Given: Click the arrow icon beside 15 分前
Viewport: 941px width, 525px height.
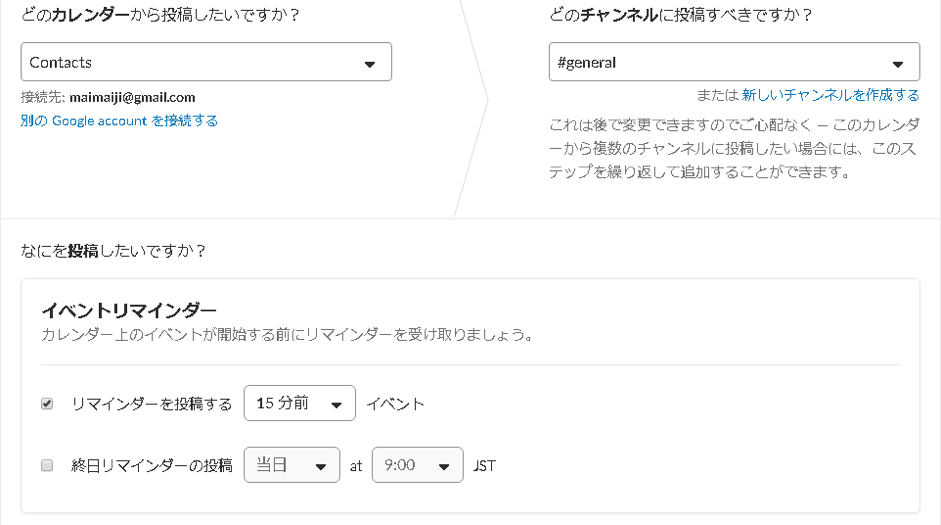Looking at the screenshot, I should tap(336, 405).
